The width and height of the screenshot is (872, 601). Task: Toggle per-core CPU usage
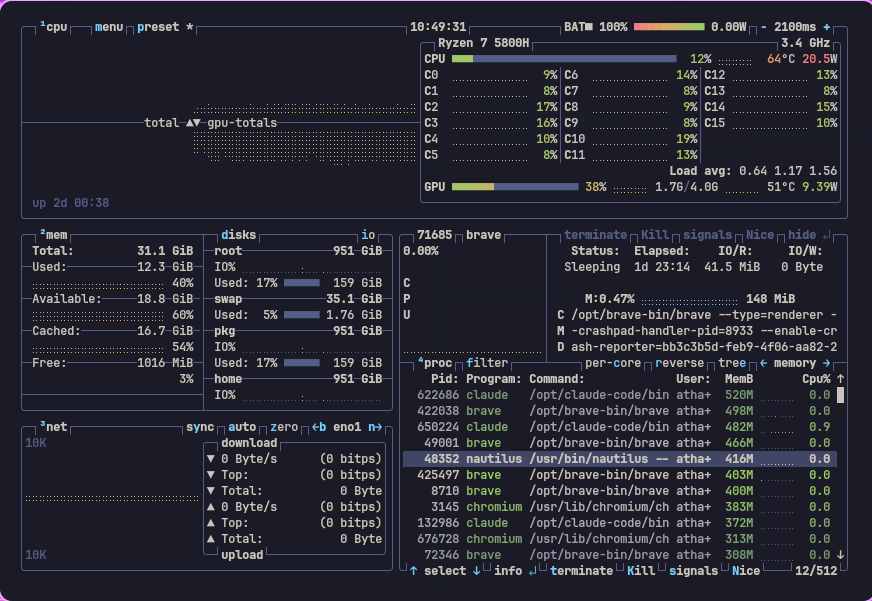[613, 363]
